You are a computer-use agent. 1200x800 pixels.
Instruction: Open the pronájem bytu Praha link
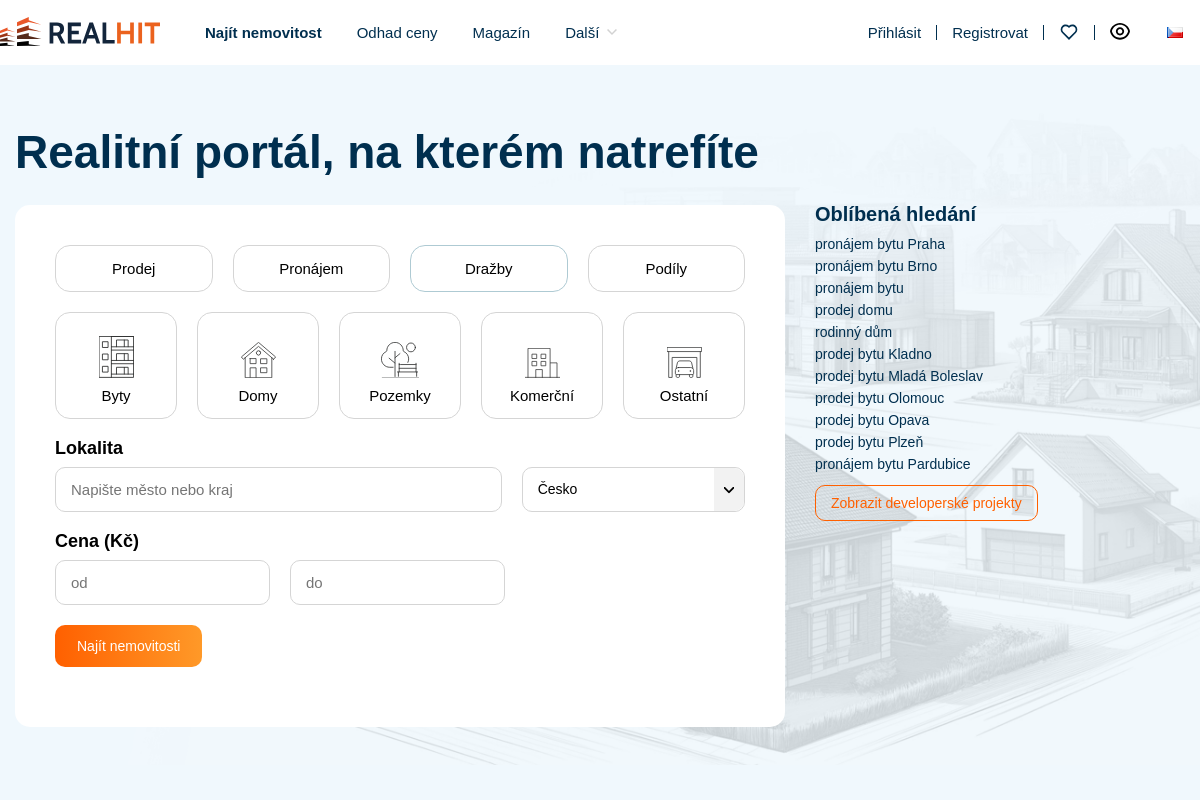(880, 244)
